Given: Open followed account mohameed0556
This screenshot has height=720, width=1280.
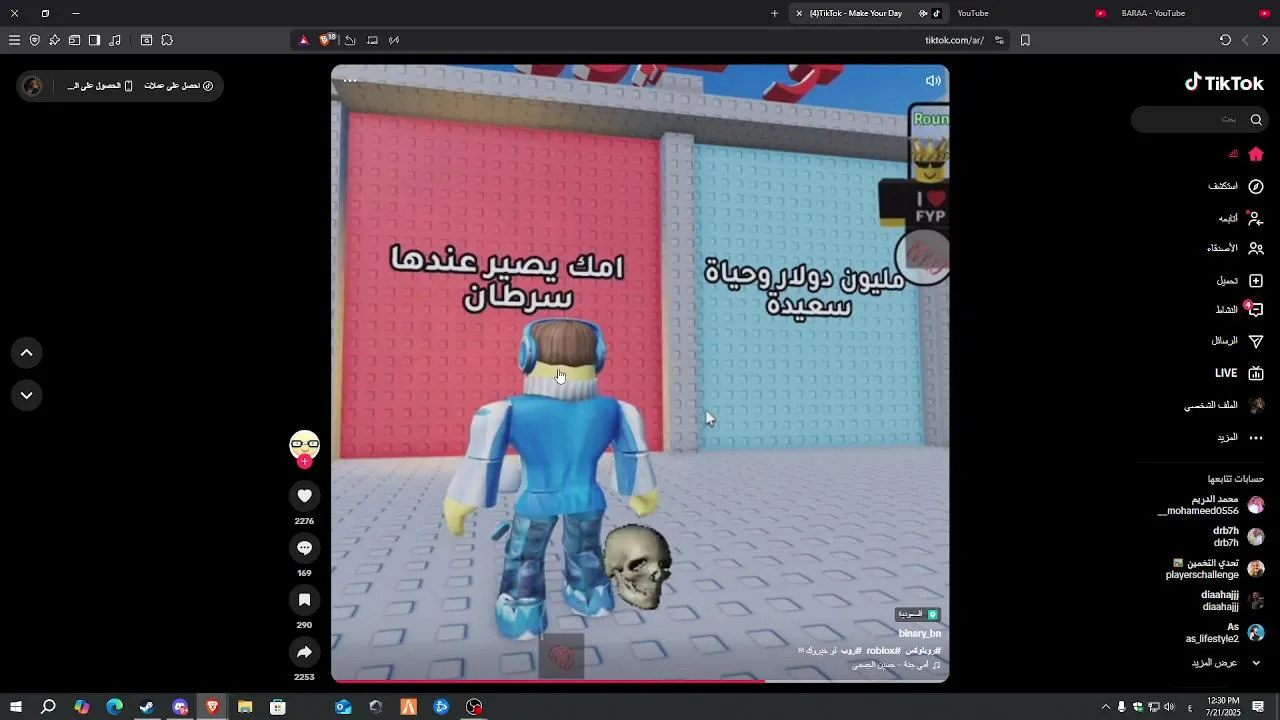Looking at the screenshot, I should click(x=1210, y=505).
